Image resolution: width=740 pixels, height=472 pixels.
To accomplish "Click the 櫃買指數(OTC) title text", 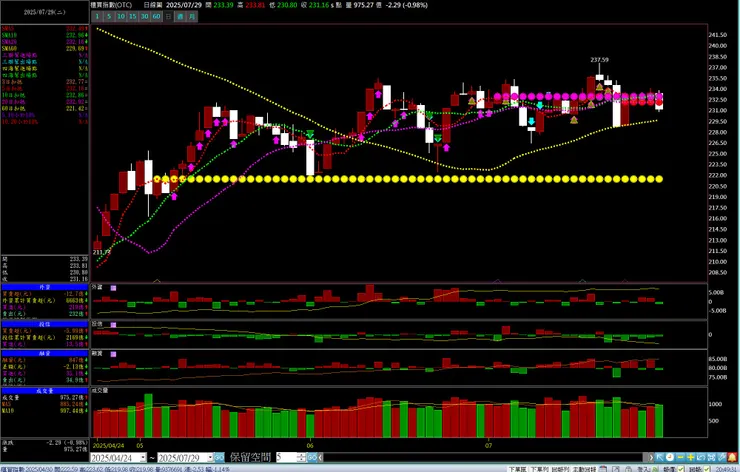I will point(111,5).
